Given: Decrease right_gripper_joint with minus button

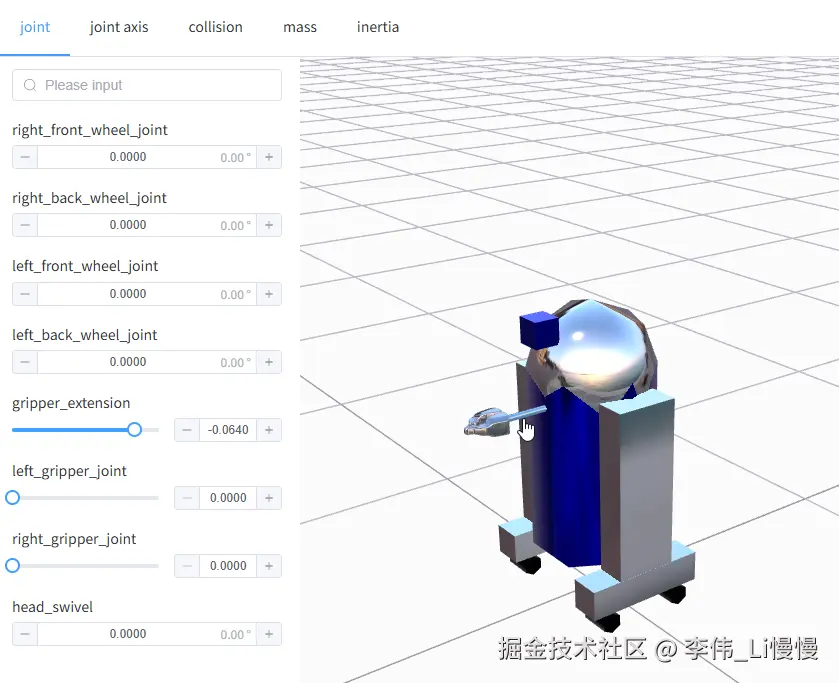Looking at the screenshot, I should click(187, 566).
